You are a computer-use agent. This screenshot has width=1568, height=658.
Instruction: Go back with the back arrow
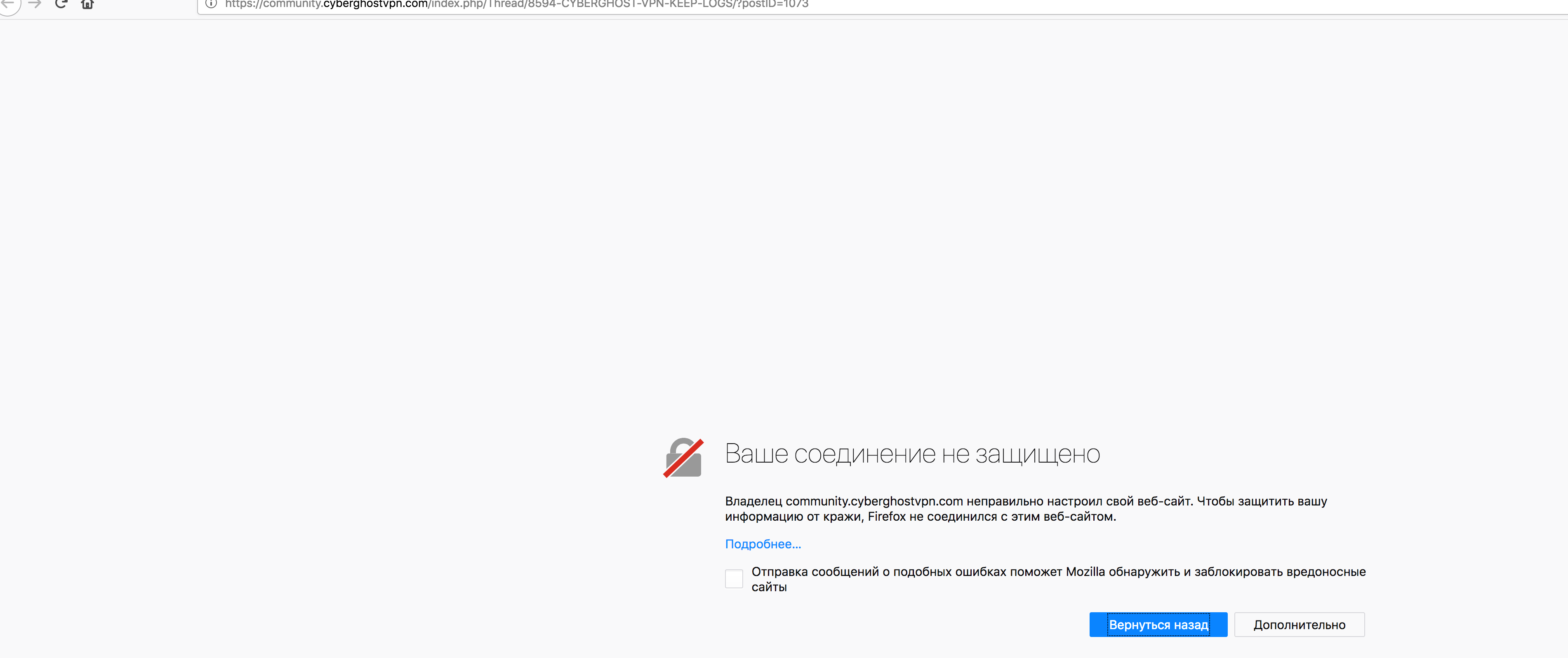(8, 4)
